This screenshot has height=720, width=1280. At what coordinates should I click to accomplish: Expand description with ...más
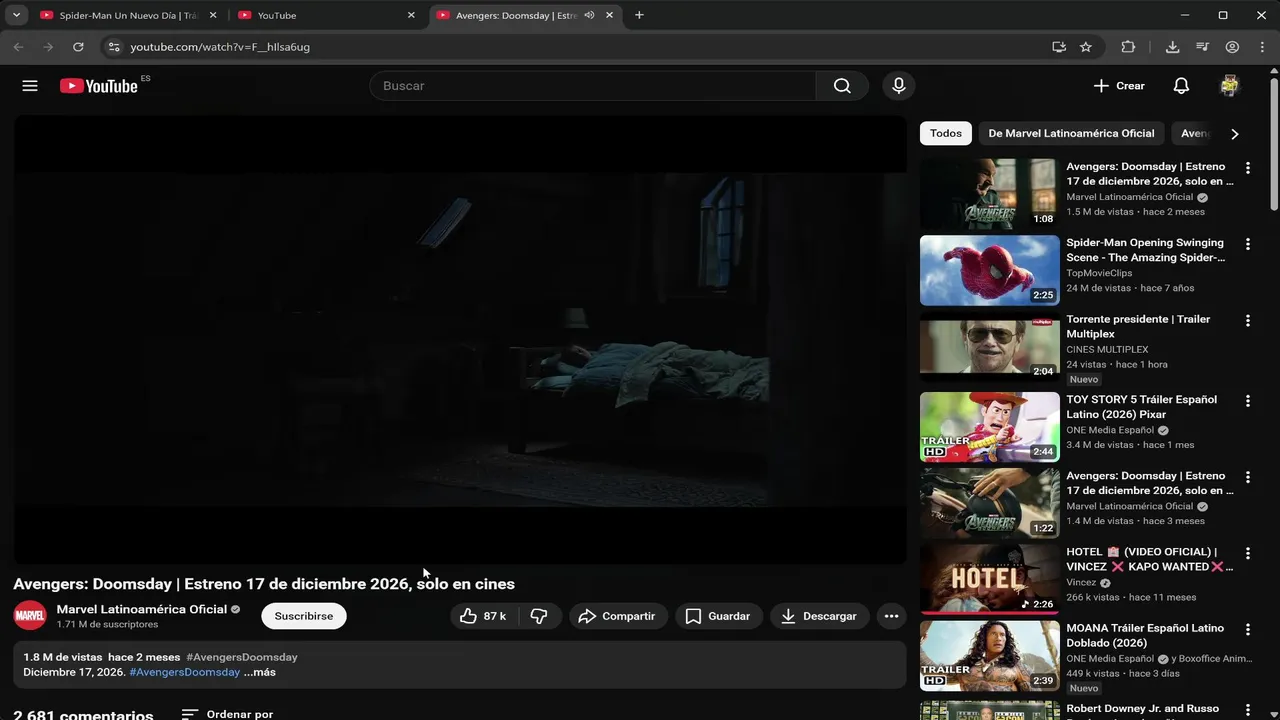coord(260,672)
